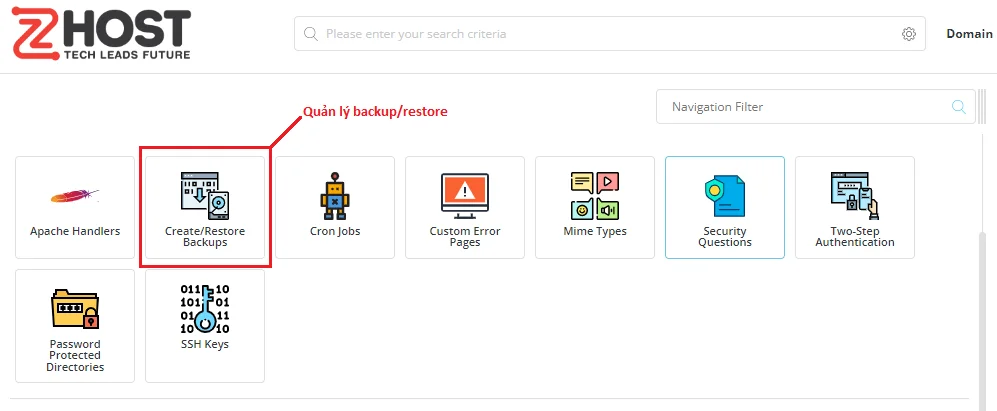The height and width of the screenshot is (411, 997).
Task: Click the ZHOST logo
Action: [x=100, y=34]
